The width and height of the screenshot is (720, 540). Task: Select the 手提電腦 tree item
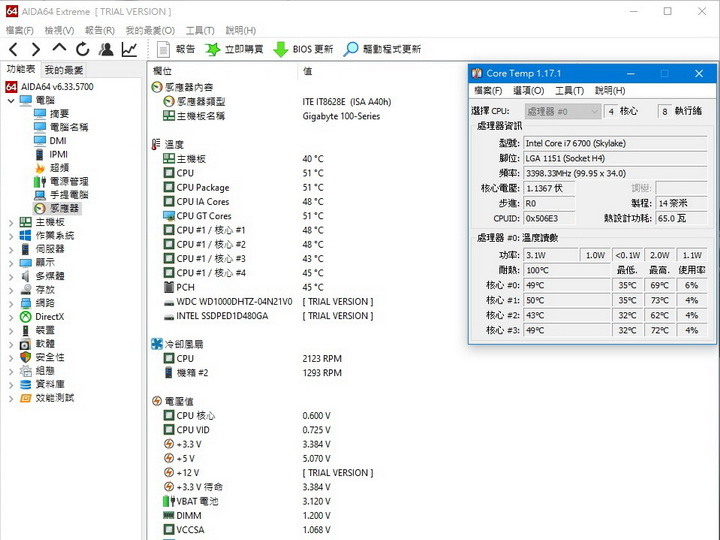tap(69, 195)
